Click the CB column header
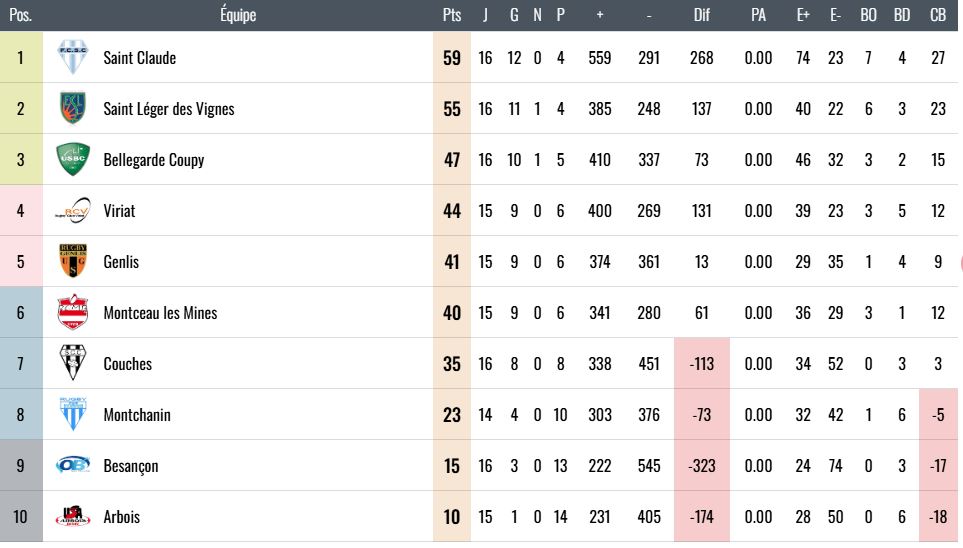Image resolution: width=963 pixels, height=548 pixels. click(x=938, y=15)
